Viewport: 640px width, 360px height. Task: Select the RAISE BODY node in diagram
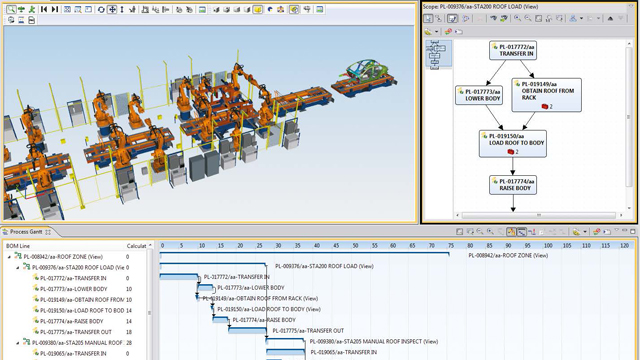pyautogui.click(x=513, y=185)
